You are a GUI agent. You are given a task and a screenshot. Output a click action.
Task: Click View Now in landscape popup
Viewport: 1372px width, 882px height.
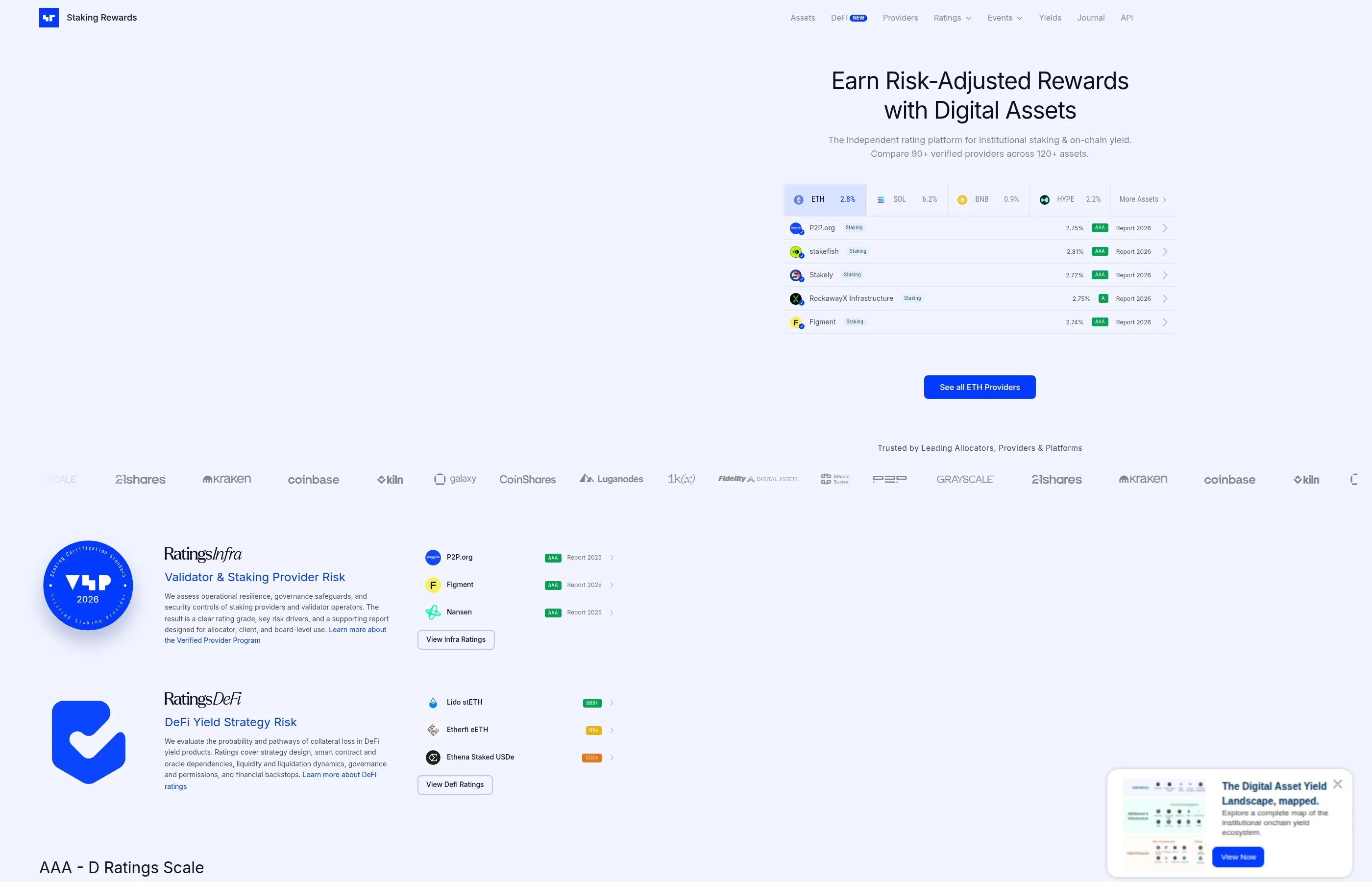click(x=1238, y=857)
